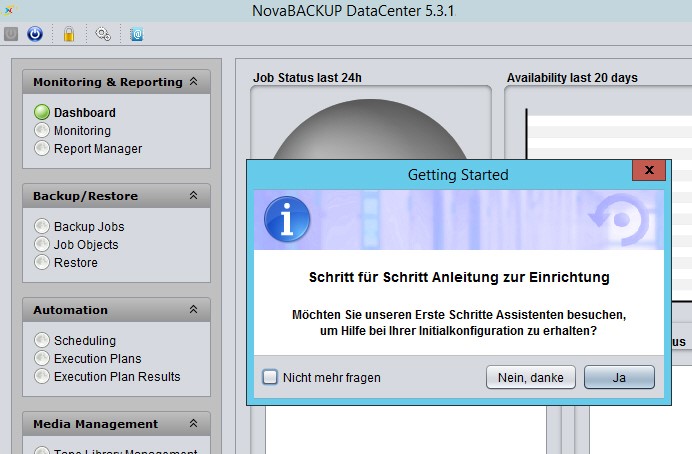Collapse the Media Management panel
Viewport: 692px width, 454px height.
pyautogui.click(x=193, y=424)
